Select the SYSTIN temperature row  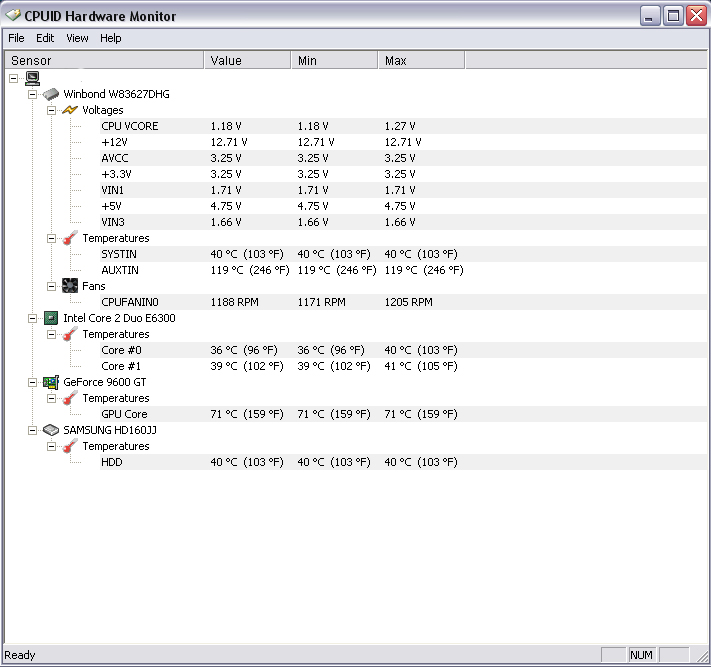404,254
